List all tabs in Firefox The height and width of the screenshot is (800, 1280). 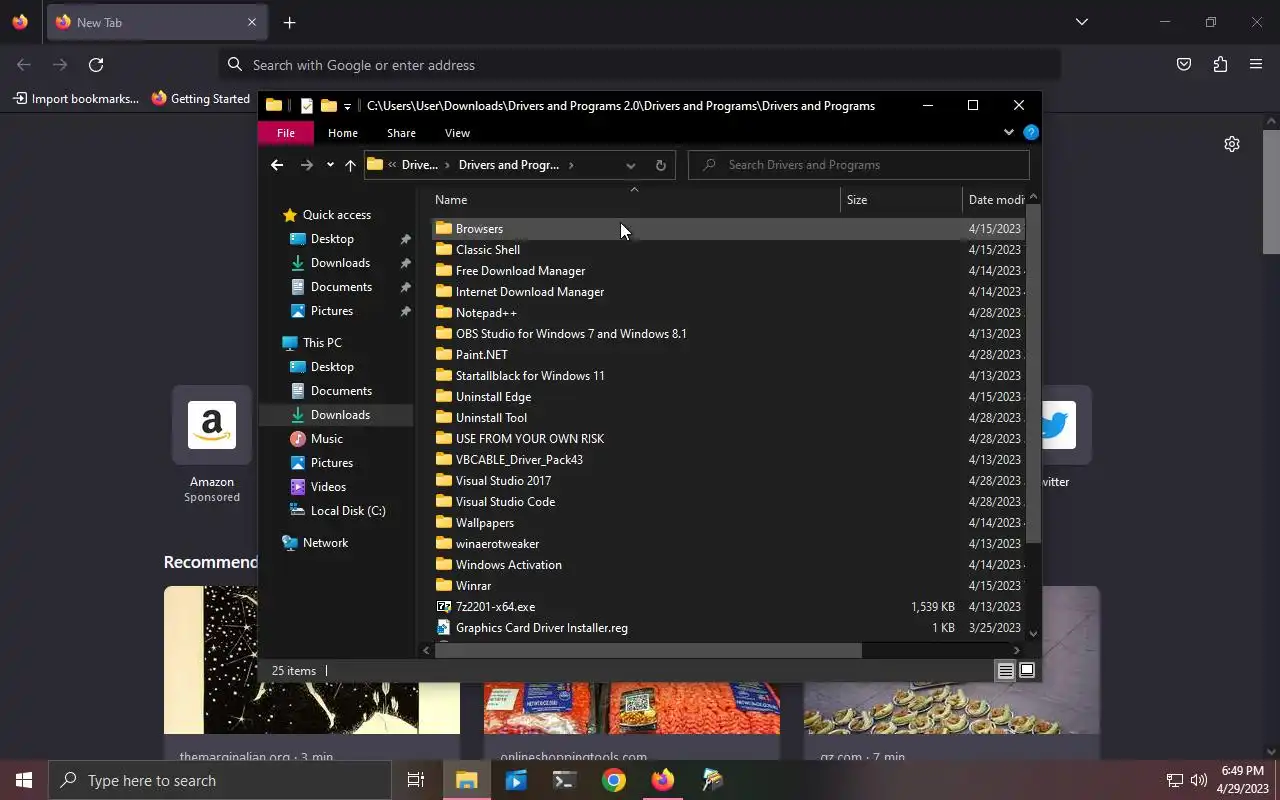(x=1081, y=22)
